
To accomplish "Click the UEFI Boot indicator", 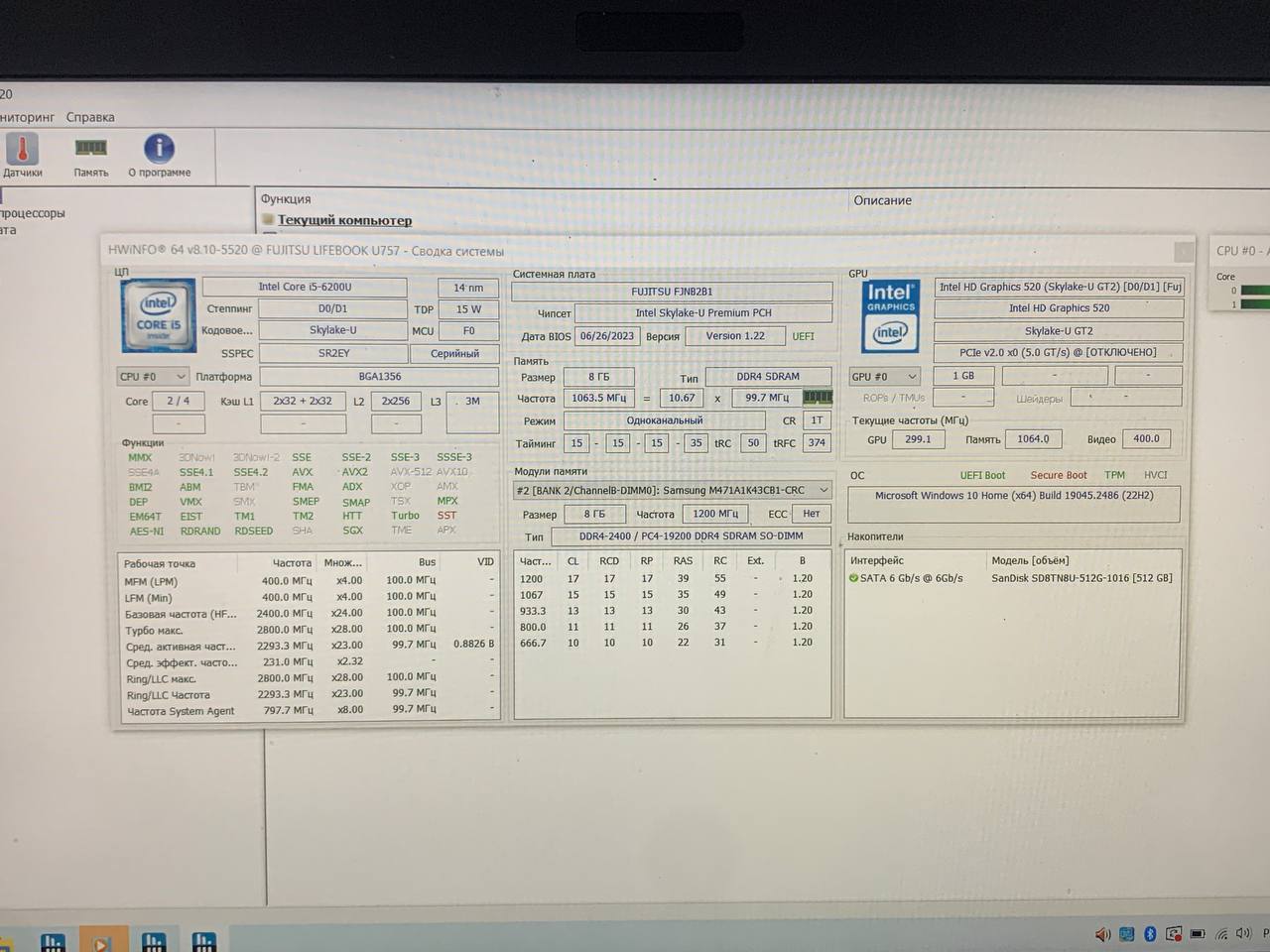I will tap(982, 475).
